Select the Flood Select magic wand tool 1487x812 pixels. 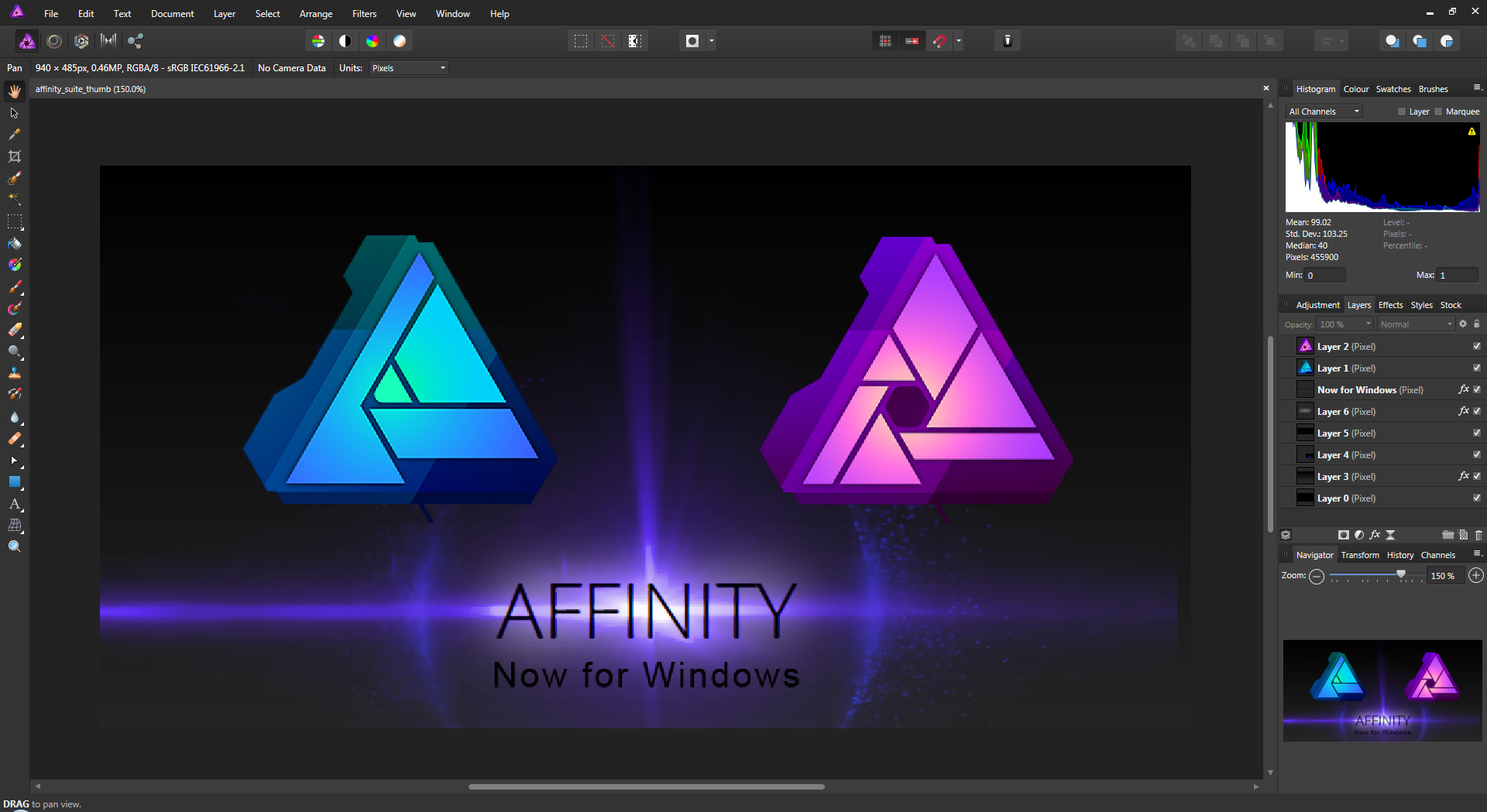coord(14,200)
